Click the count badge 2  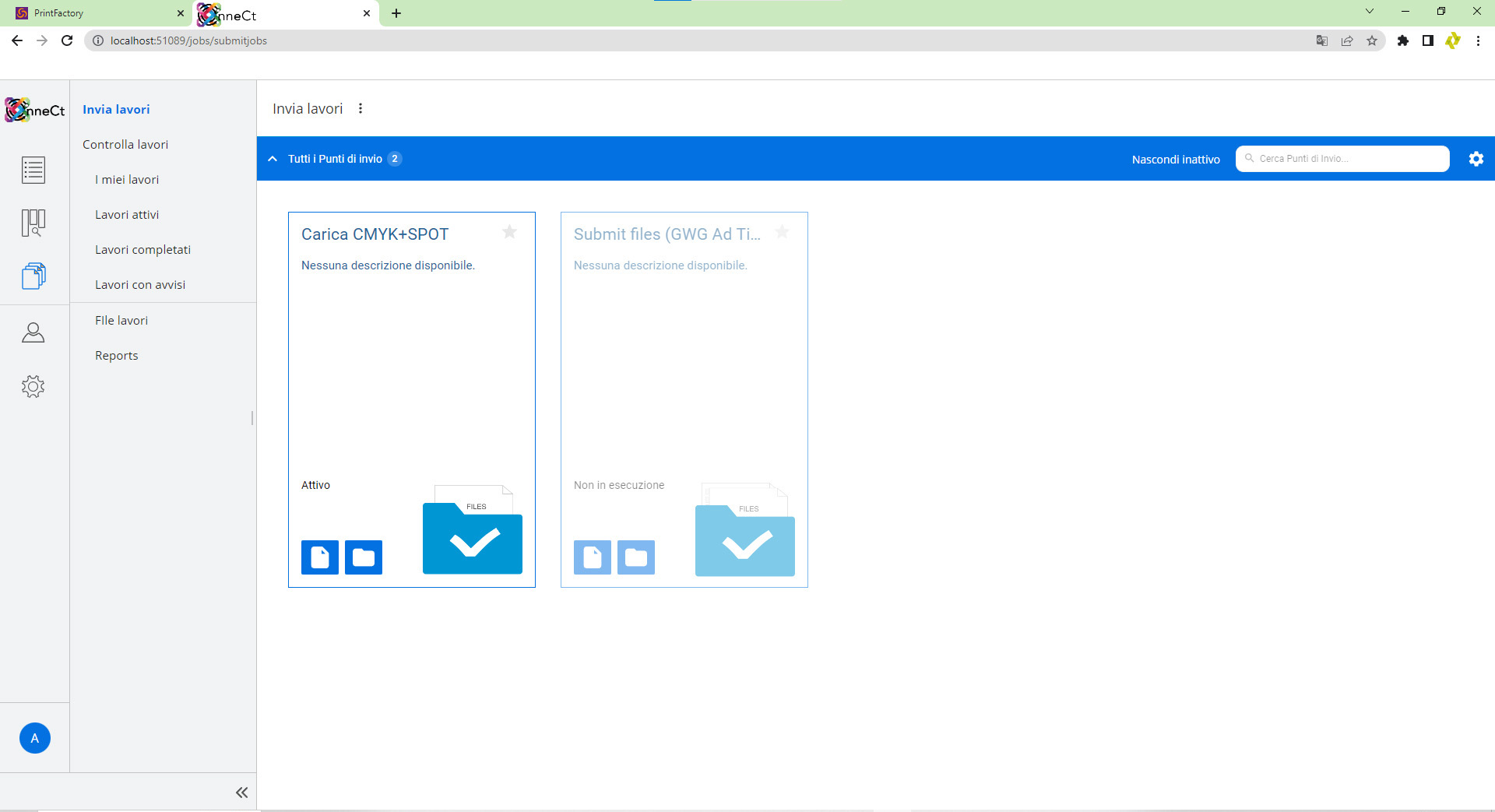point(395,159)
